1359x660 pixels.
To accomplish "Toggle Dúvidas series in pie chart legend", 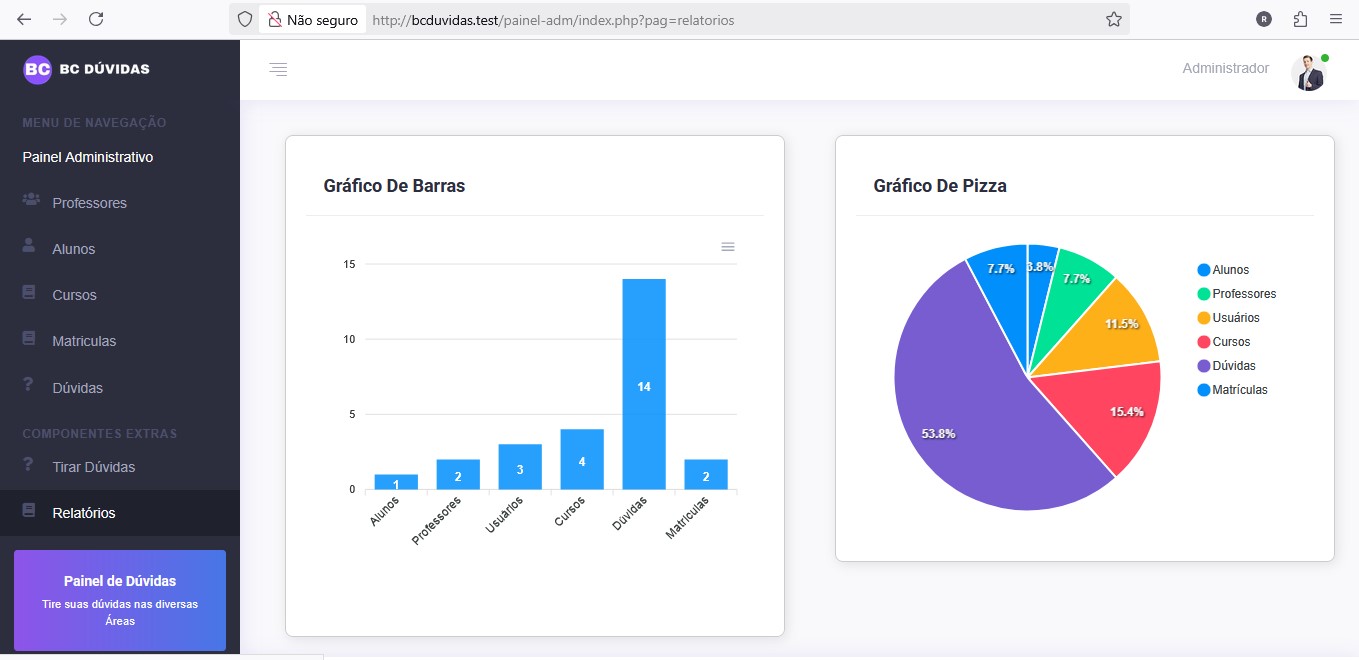I will [1233, 366].
